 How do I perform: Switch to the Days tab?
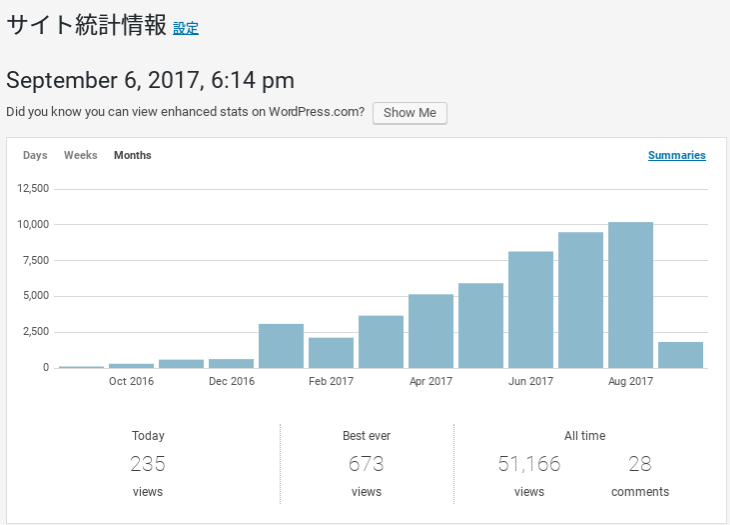[35, 155]
